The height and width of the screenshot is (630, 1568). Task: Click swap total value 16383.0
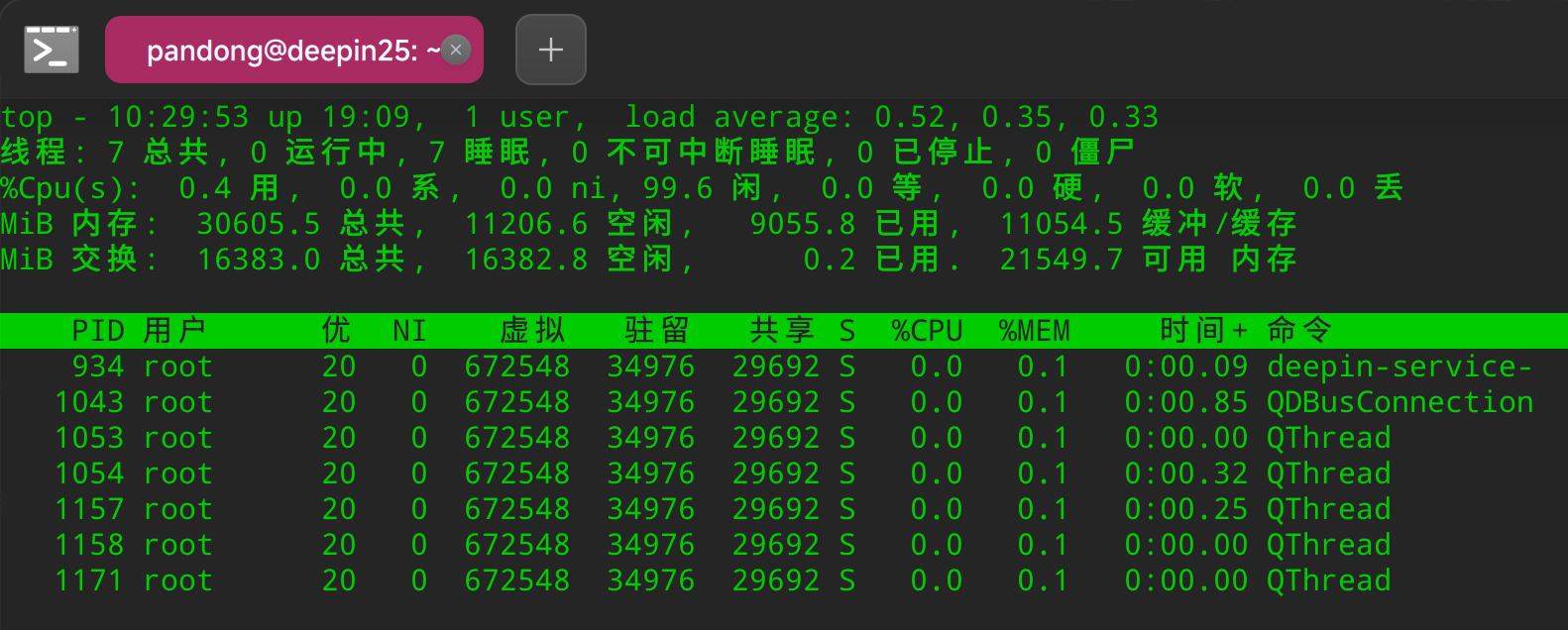tap(259, 260)
